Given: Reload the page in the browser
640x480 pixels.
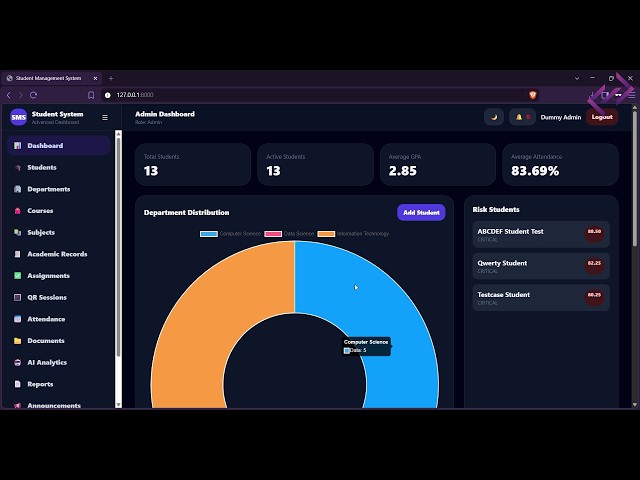Looking at the screenshot, I should 33,95.
